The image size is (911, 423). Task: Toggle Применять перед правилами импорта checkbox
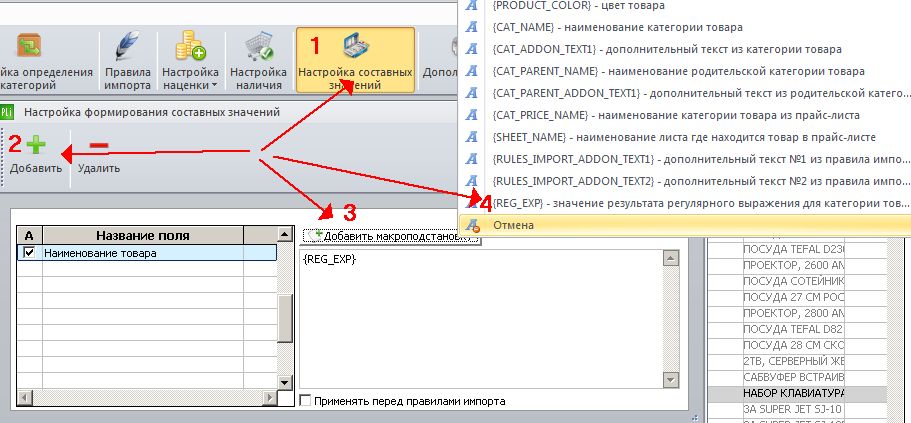click(305, 401)
